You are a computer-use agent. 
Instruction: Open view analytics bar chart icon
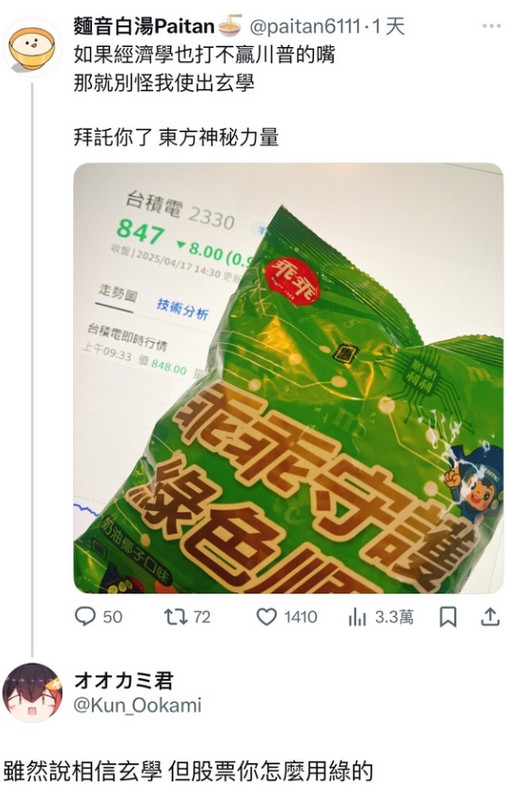click(x=357, y=617)
